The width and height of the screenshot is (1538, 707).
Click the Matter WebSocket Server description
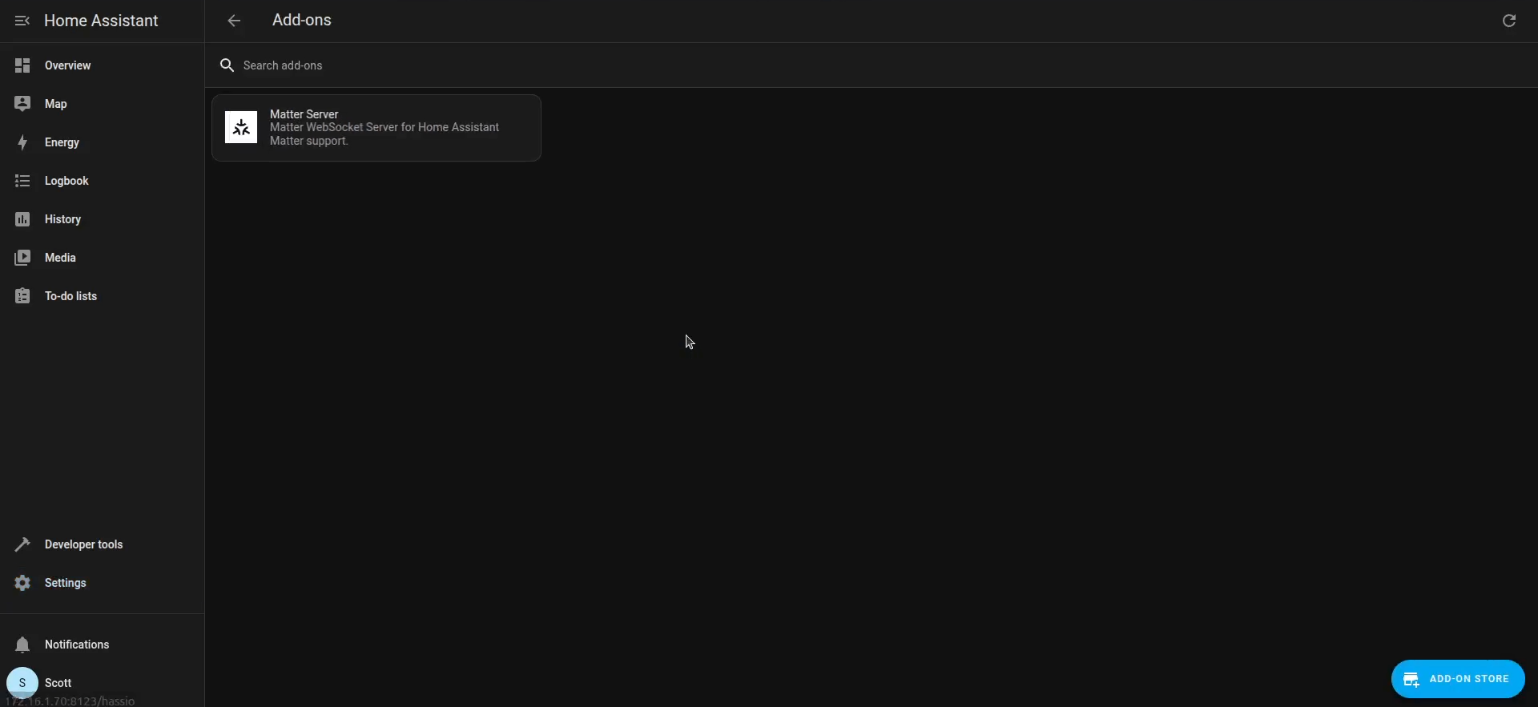coord(384,134)
